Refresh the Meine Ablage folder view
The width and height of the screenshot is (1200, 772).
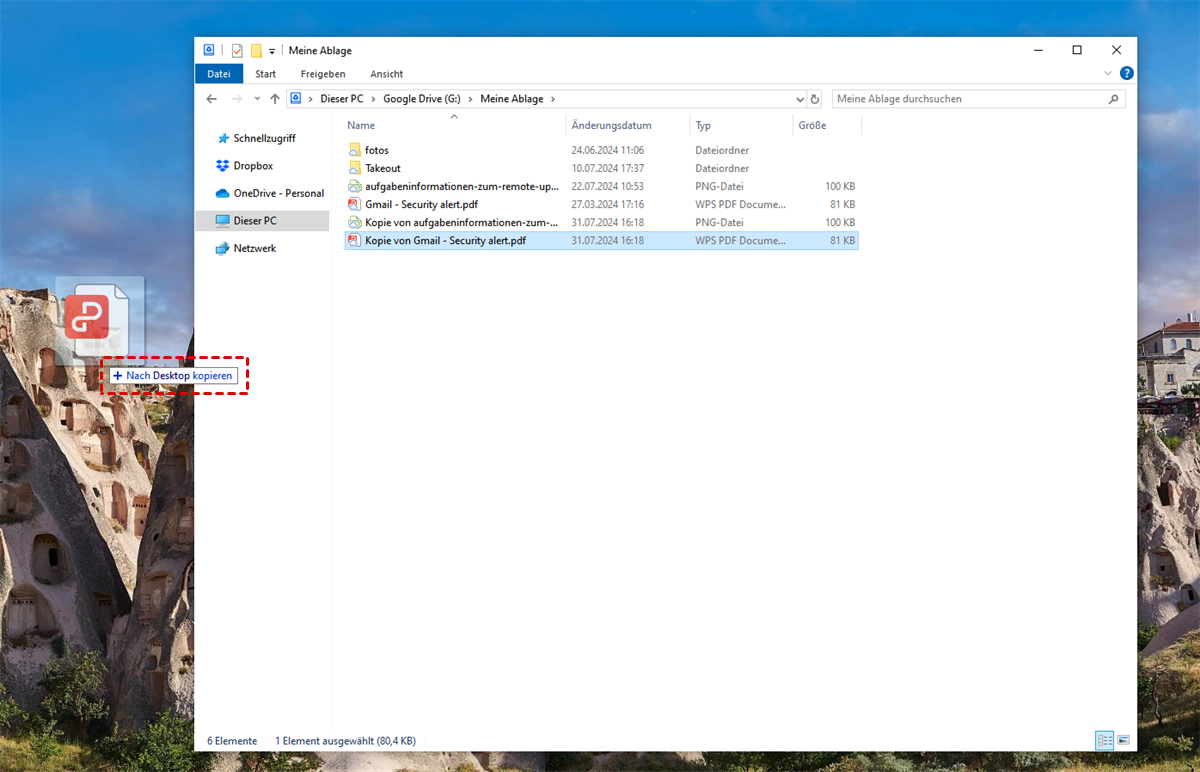[815, 99]
